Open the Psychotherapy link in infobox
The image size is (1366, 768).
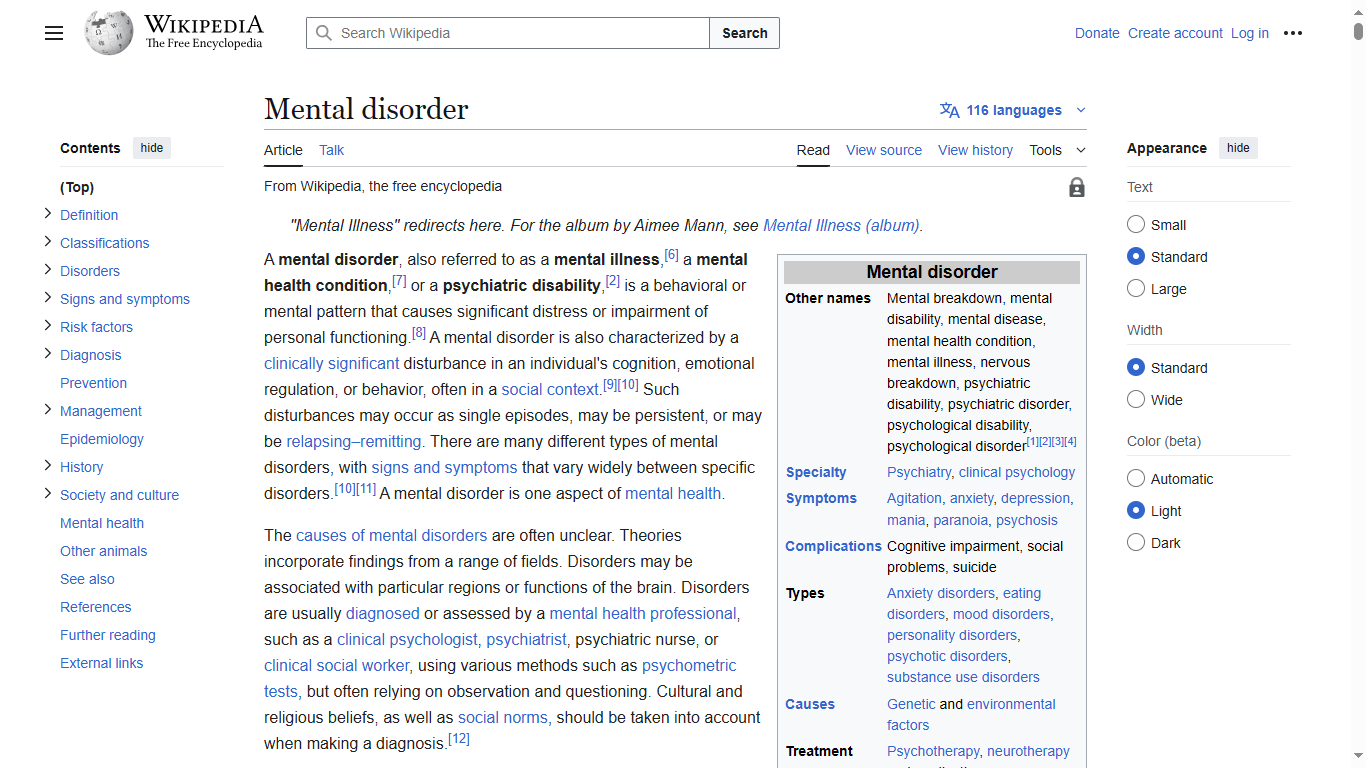coord(932,751)
